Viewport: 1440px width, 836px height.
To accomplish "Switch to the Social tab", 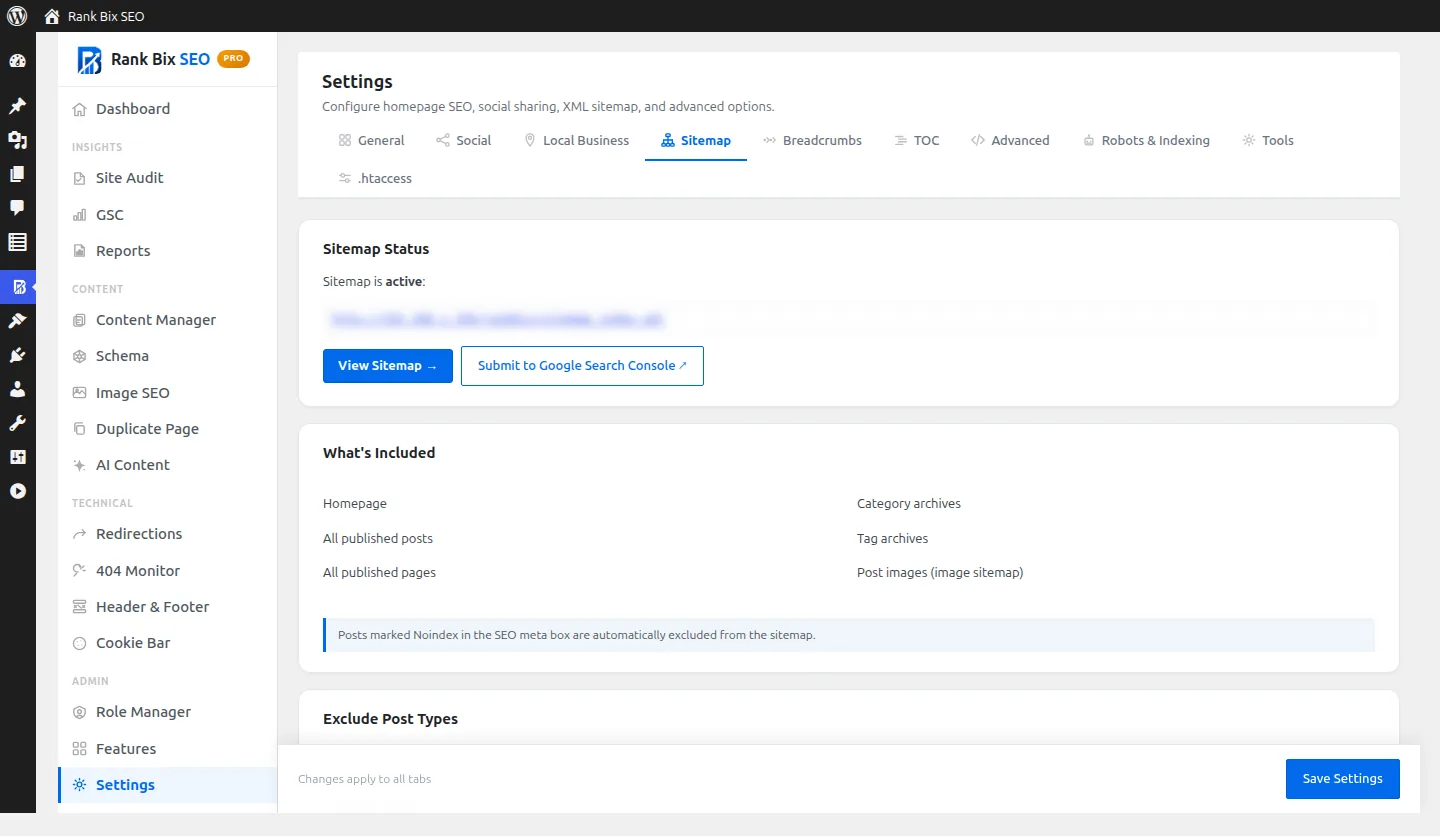I will coord(464,141).
